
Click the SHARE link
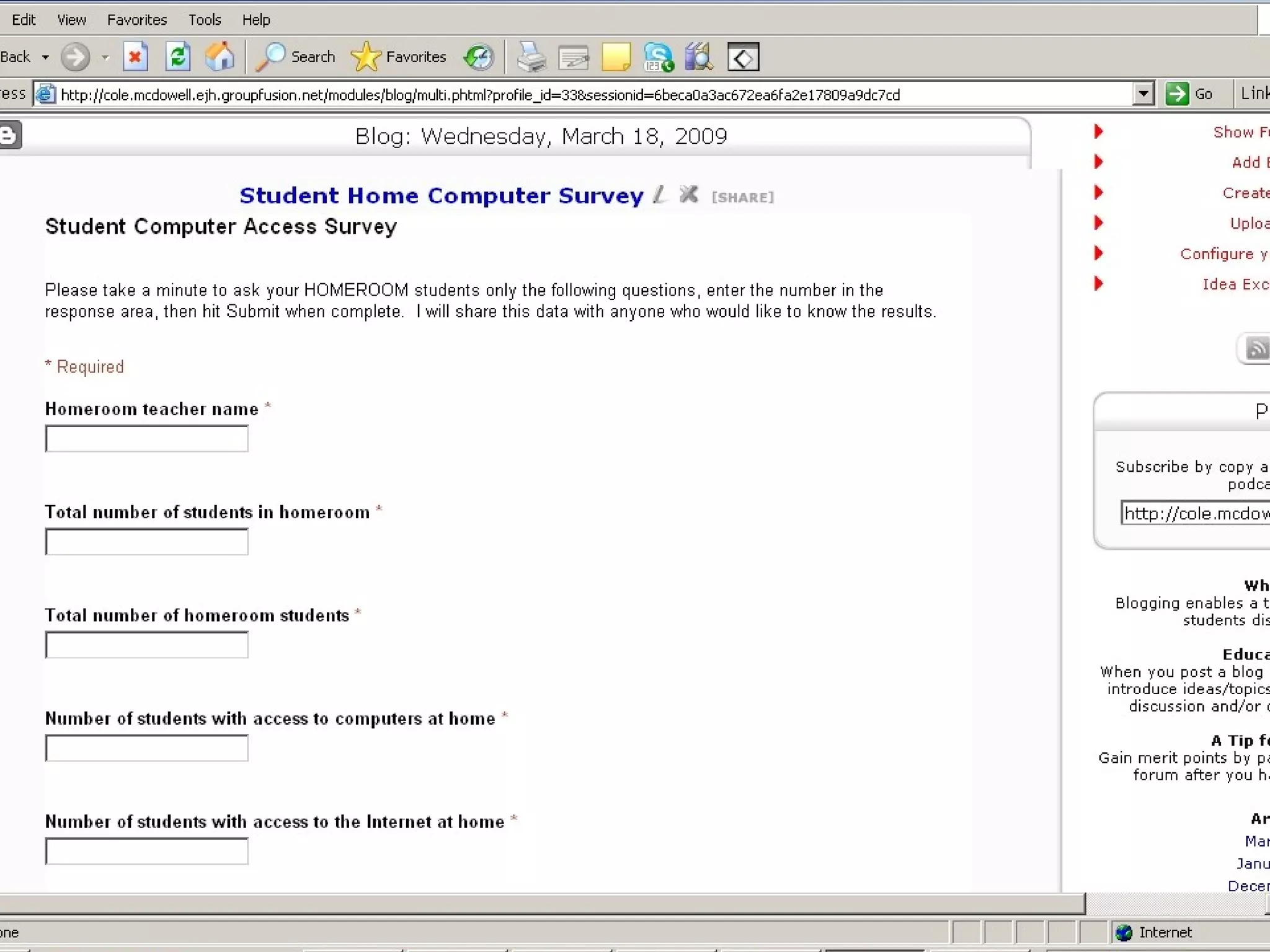click(x=742, y=197)
